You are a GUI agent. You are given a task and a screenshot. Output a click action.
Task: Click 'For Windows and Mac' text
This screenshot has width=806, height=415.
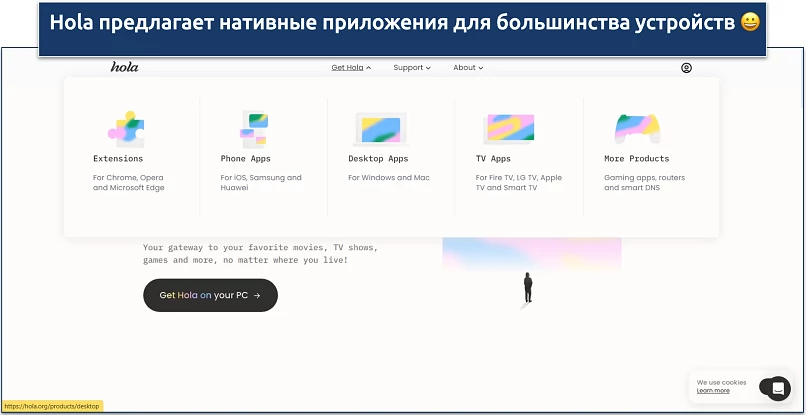tap(389, 177)
